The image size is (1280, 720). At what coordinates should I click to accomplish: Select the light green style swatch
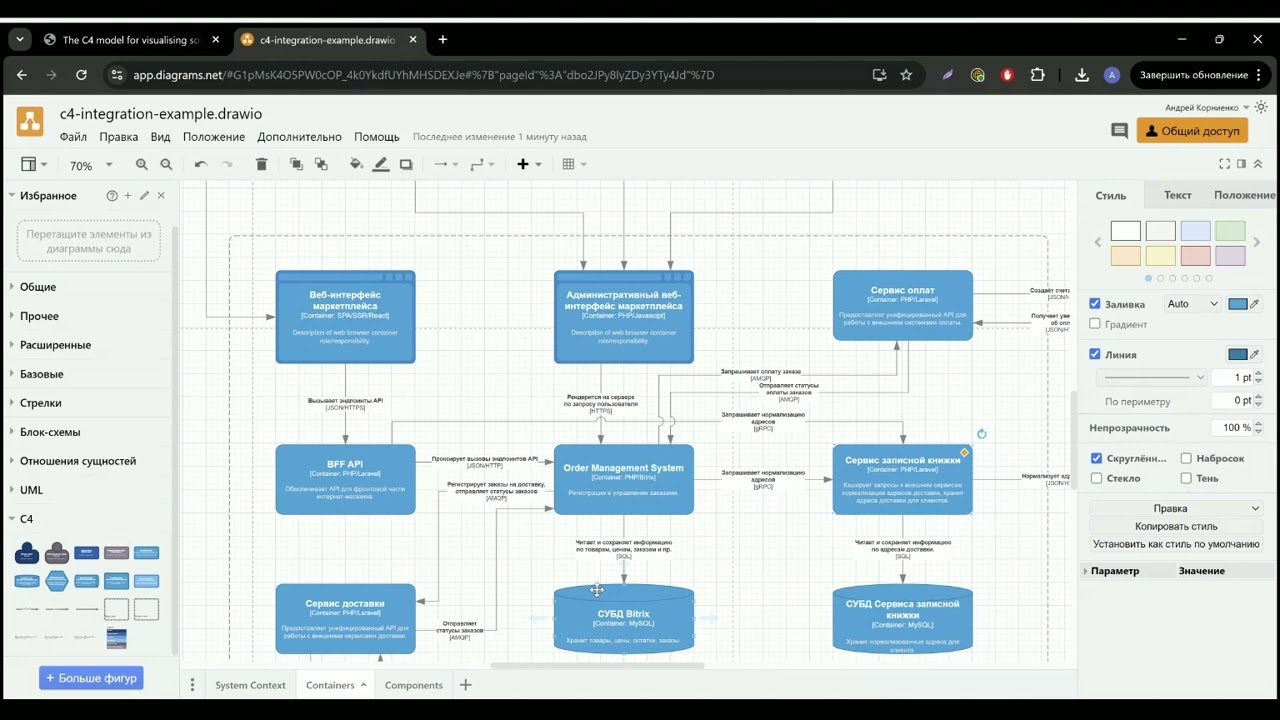point(1230,232)
